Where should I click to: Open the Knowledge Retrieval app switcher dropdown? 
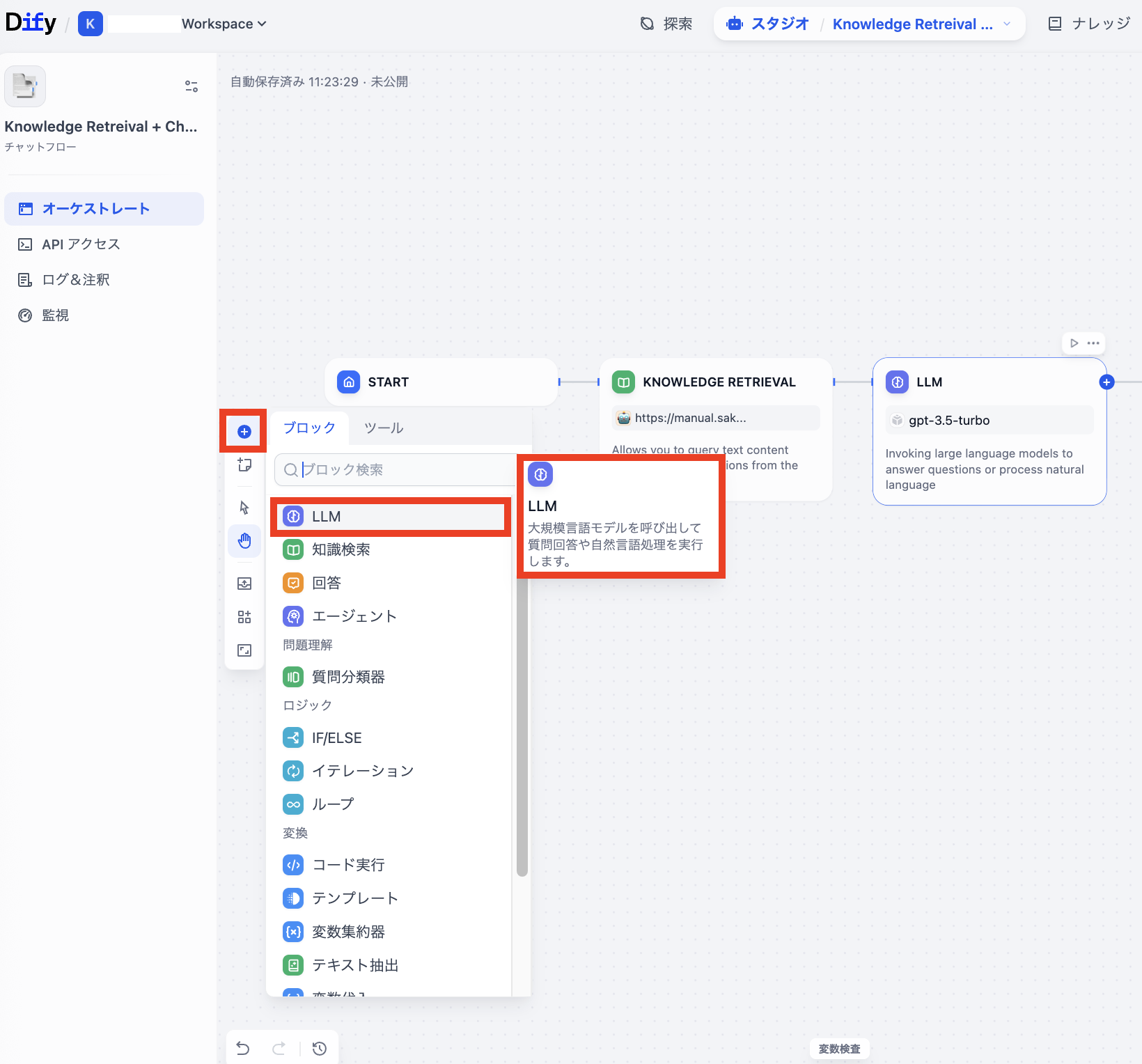[1007, 24]
